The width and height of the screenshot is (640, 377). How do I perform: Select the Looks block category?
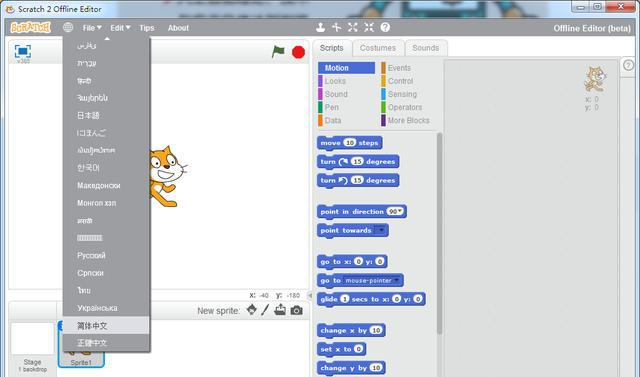point(346,81)
